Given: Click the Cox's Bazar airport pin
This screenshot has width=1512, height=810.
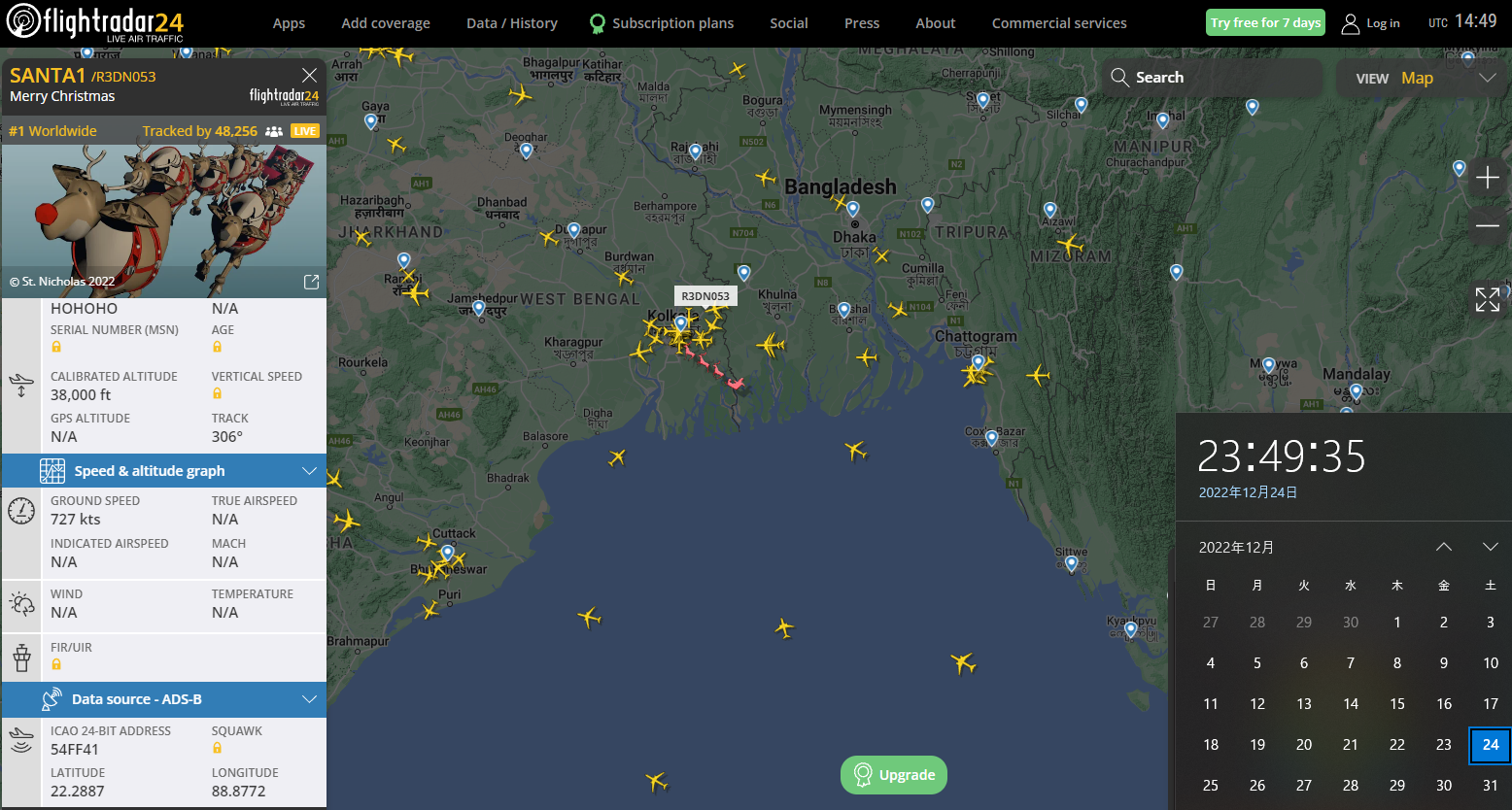Looking at the screenshot, I should (991, 438).
